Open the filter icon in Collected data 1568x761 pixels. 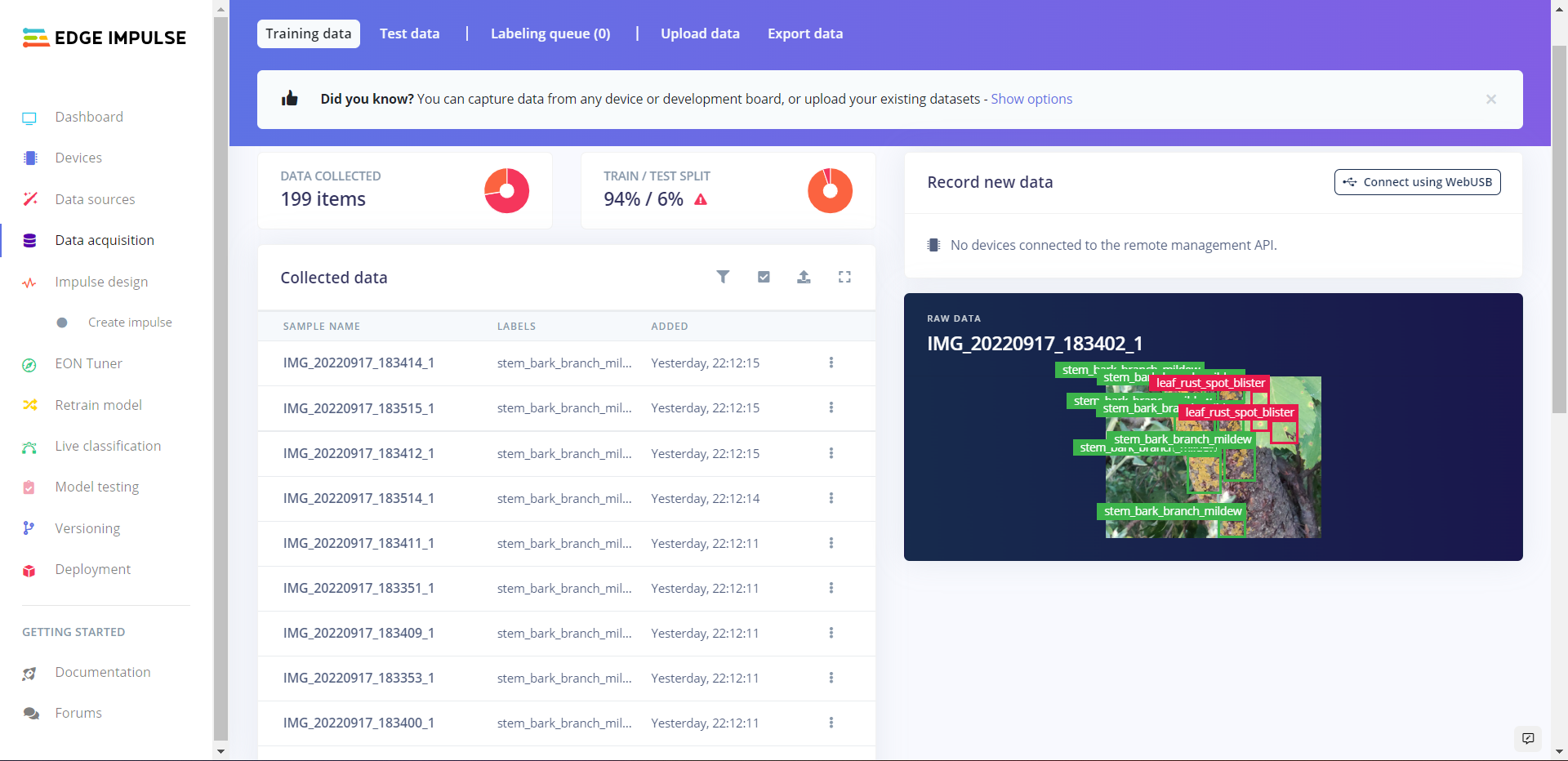tap(723, 277)
